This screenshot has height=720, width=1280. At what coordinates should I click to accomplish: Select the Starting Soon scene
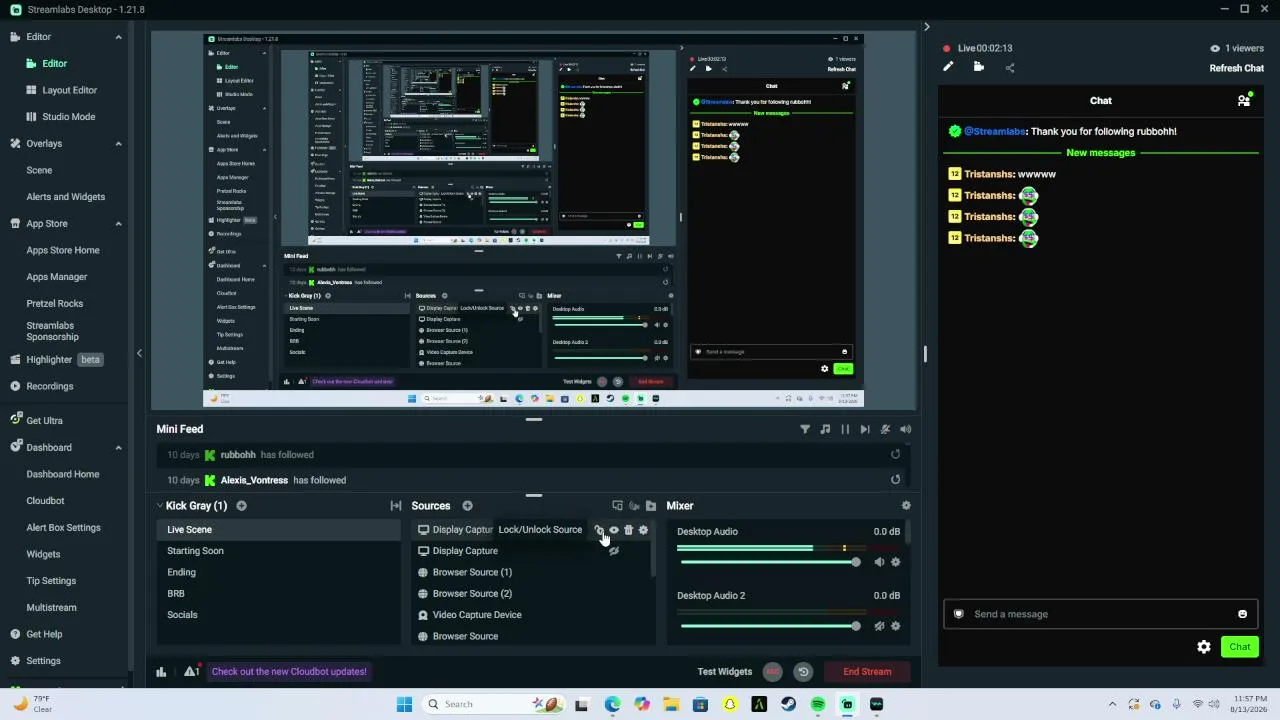196,551
